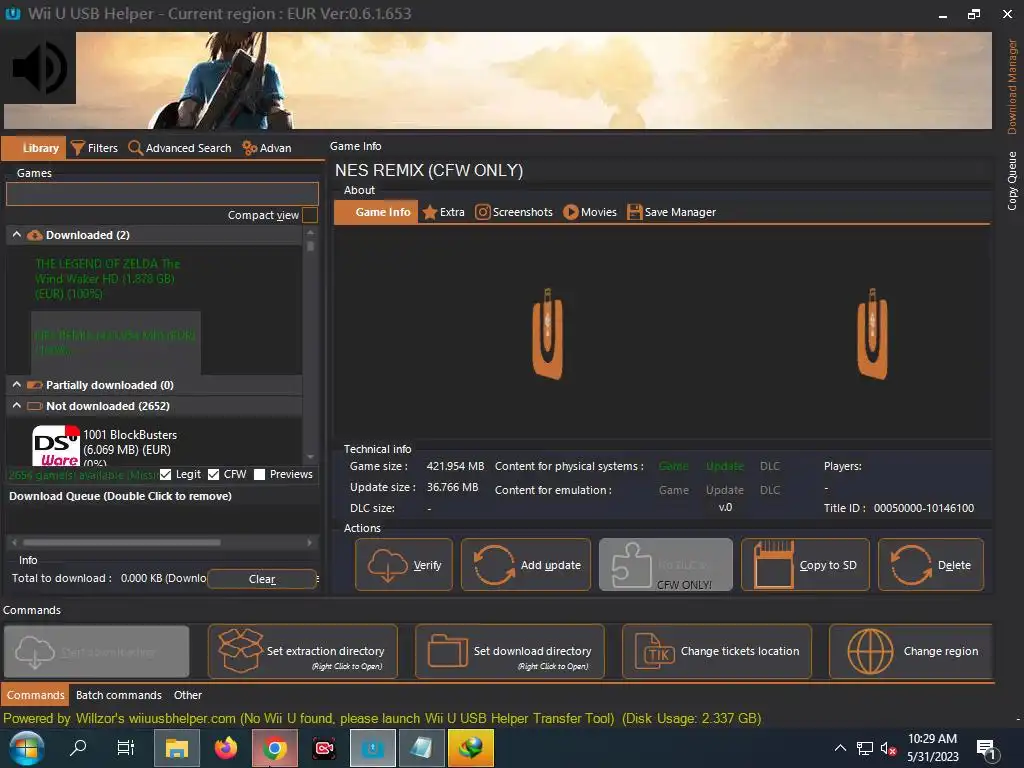Switch to Wii U USB Helper taskbar icon
The width and height of the screenshot is (1024, 768).
point(372,748)
